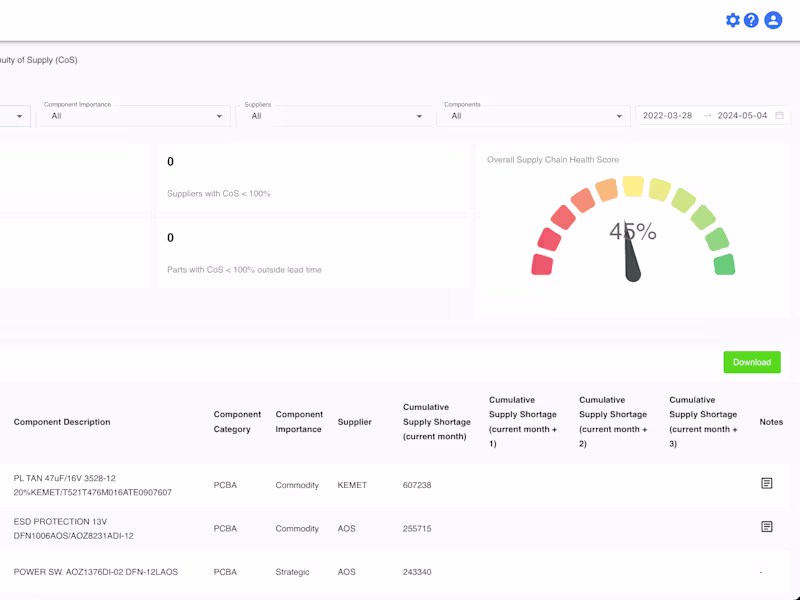Click the rightmost green gauge segment
The width and height of the screenshot is (800, 600).
tap(724, 264)
